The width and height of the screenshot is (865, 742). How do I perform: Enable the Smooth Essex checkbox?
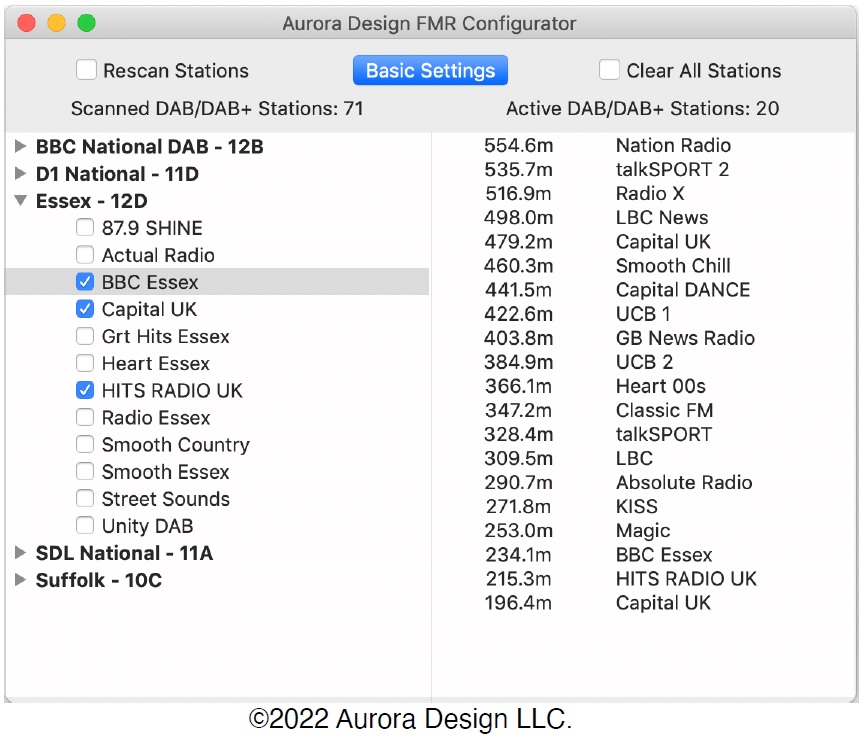(x=84, y=471)
